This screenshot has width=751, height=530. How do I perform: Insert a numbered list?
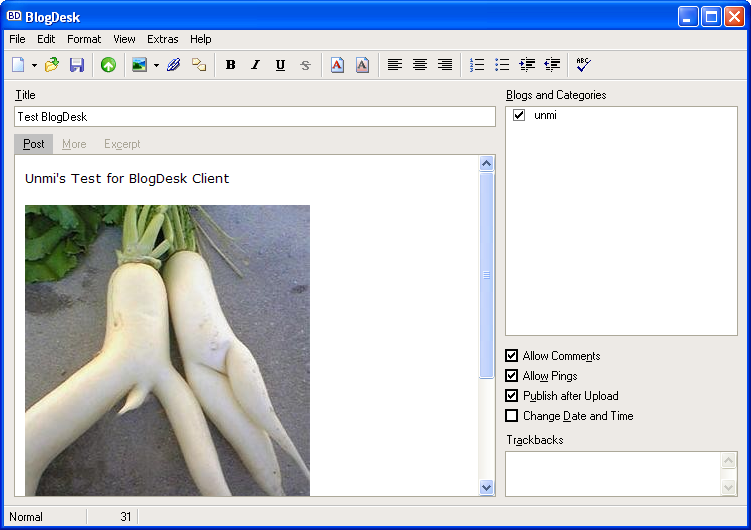477,65
